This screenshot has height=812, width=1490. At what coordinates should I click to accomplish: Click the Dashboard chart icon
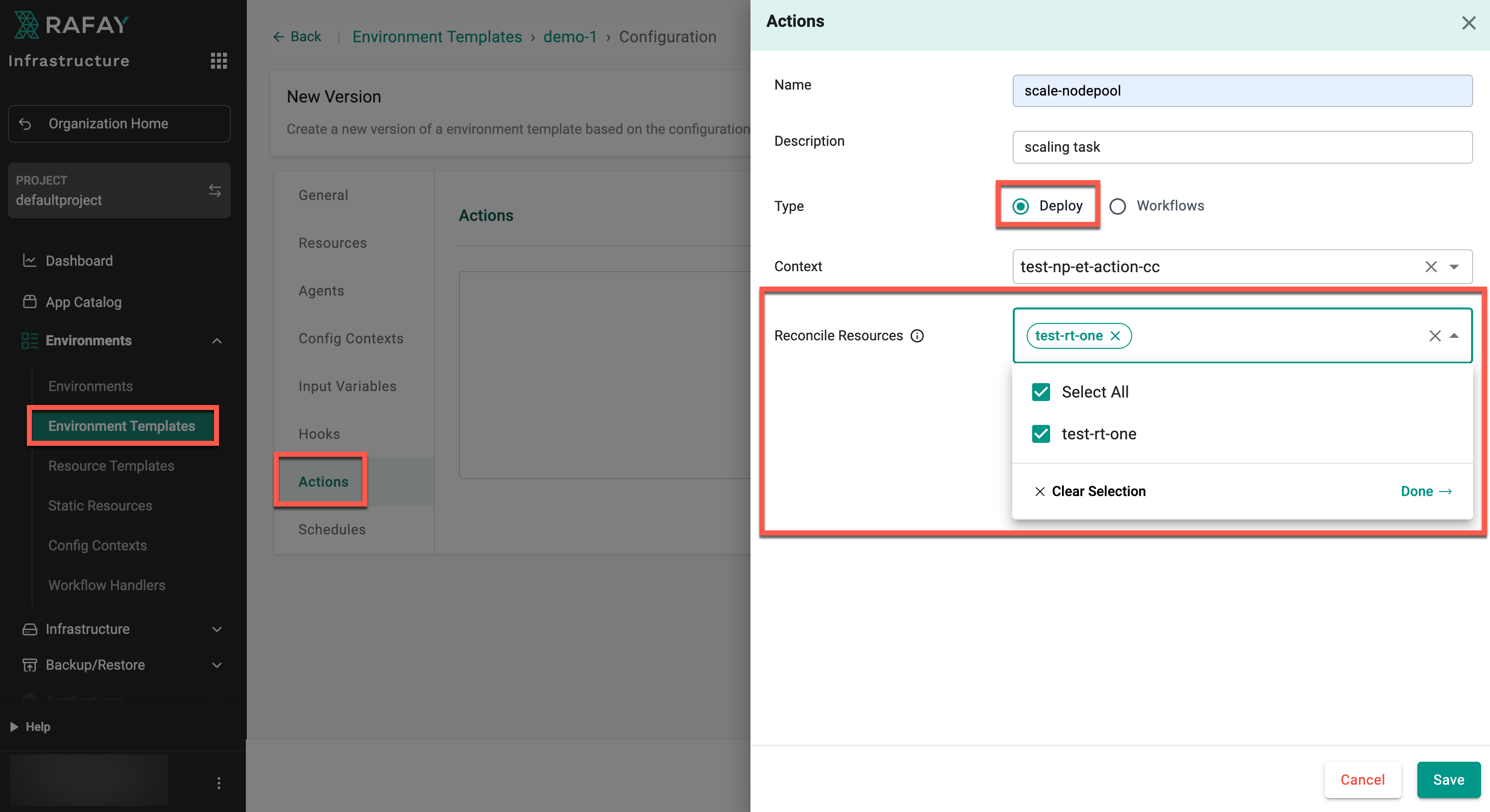(29, 261)
